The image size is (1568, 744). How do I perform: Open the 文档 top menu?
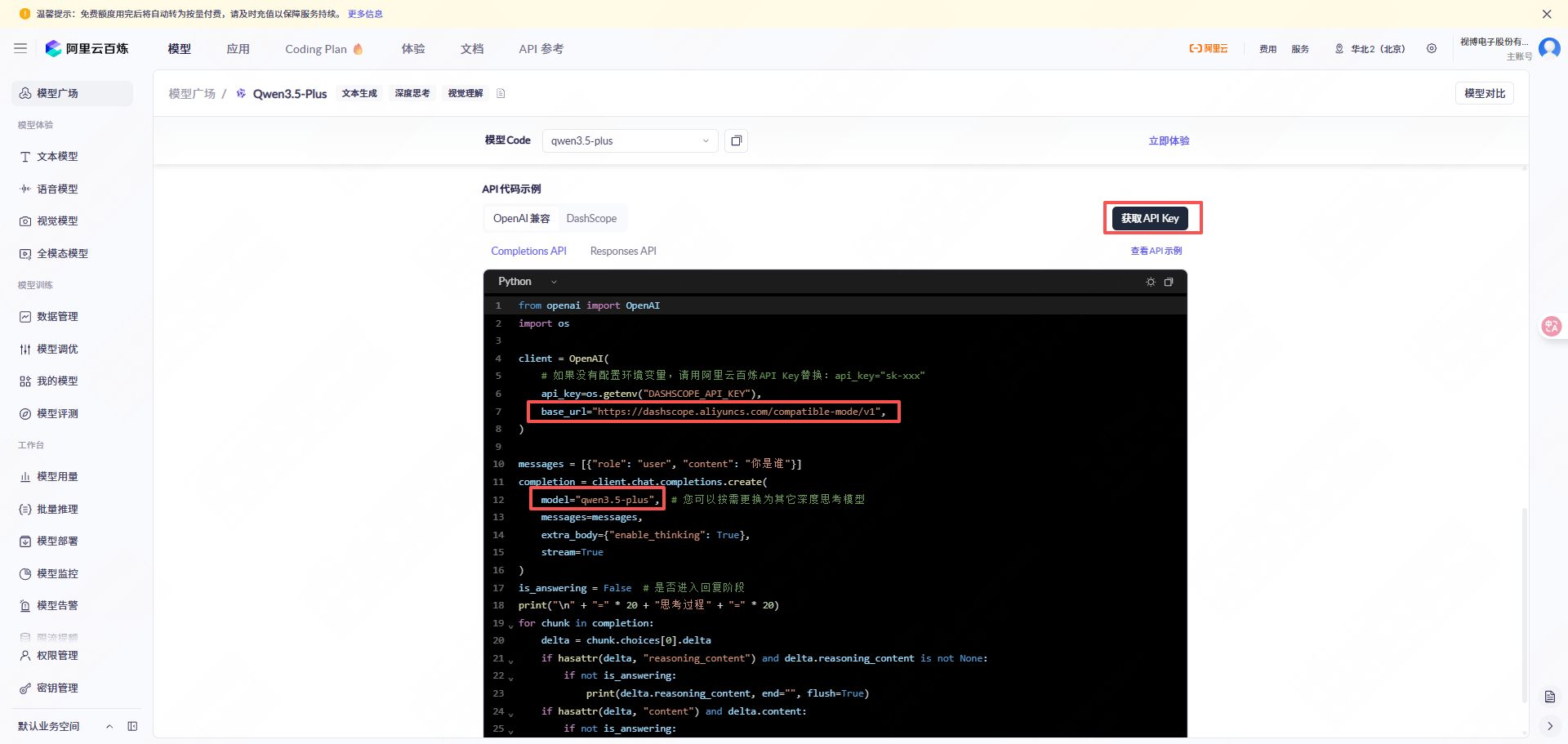[472, 49]
